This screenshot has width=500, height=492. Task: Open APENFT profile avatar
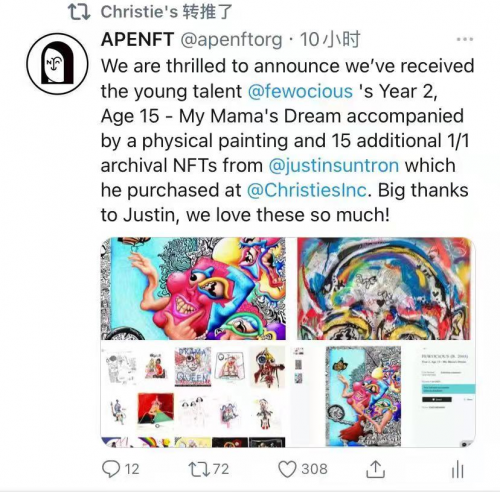(x=57, y=64)
